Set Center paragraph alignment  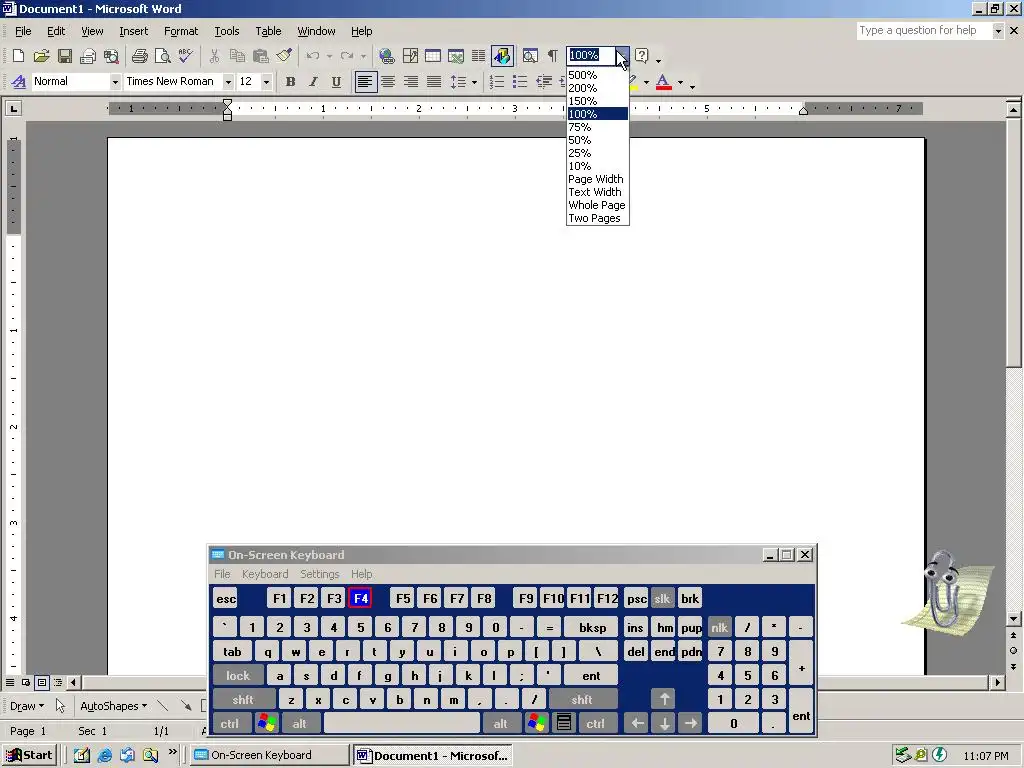[x=388, y=82]
